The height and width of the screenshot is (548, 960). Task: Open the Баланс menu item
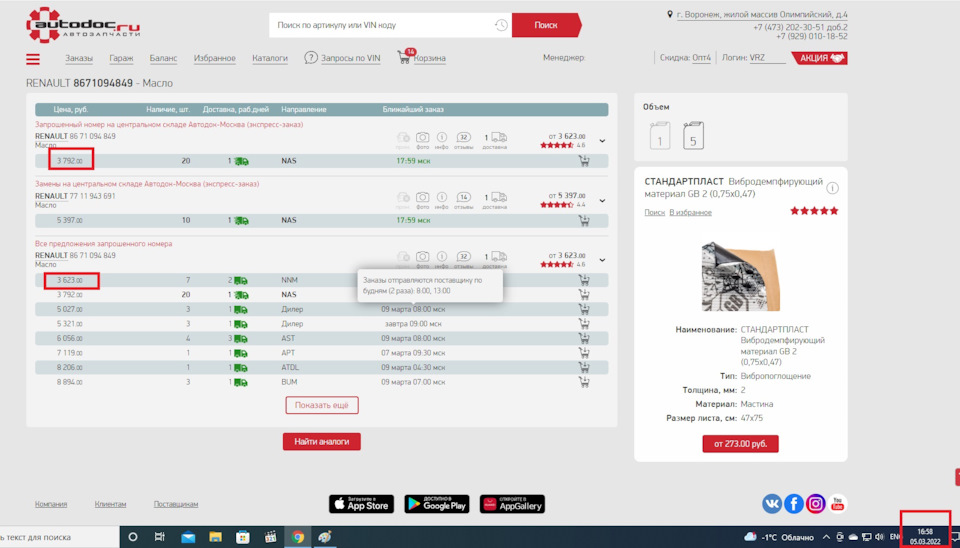(x=163, y=58)
